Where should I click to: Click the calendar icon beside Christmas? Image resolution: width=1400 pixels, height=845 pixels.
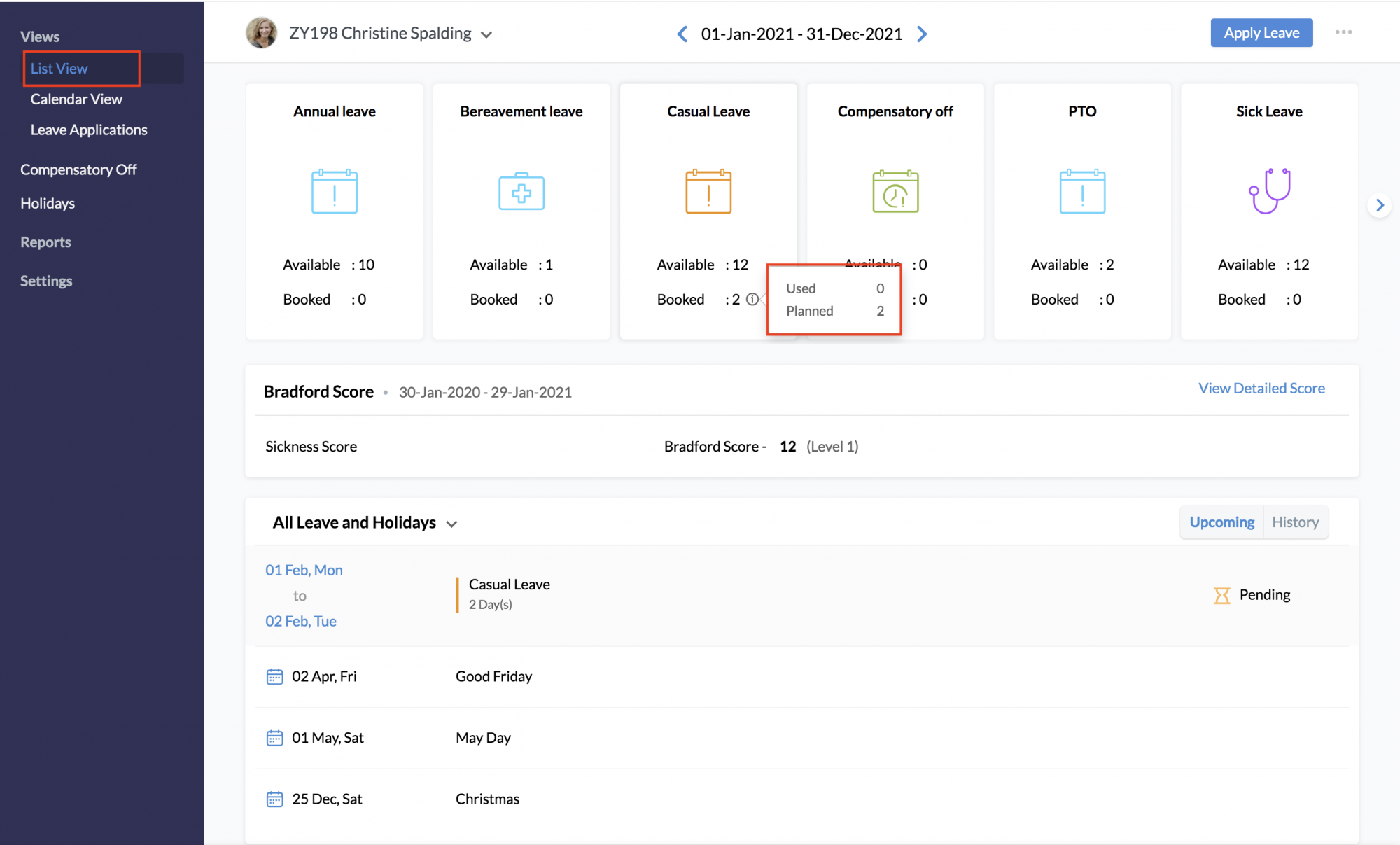tap(274, 798)
